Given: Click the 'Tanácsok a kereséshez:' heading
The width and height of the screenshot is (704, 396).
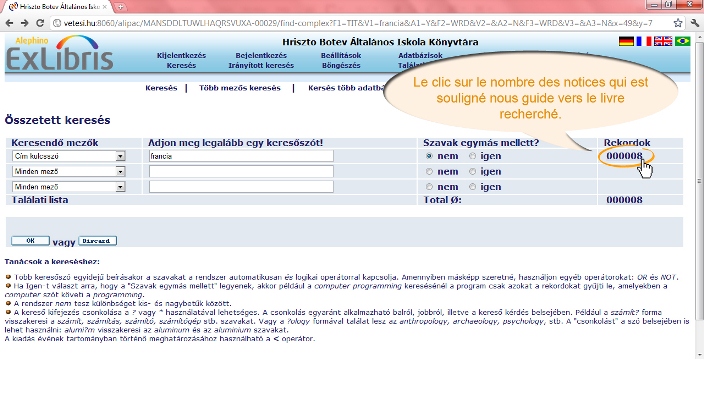Looking at the screenshot, I should coord(52,261).
